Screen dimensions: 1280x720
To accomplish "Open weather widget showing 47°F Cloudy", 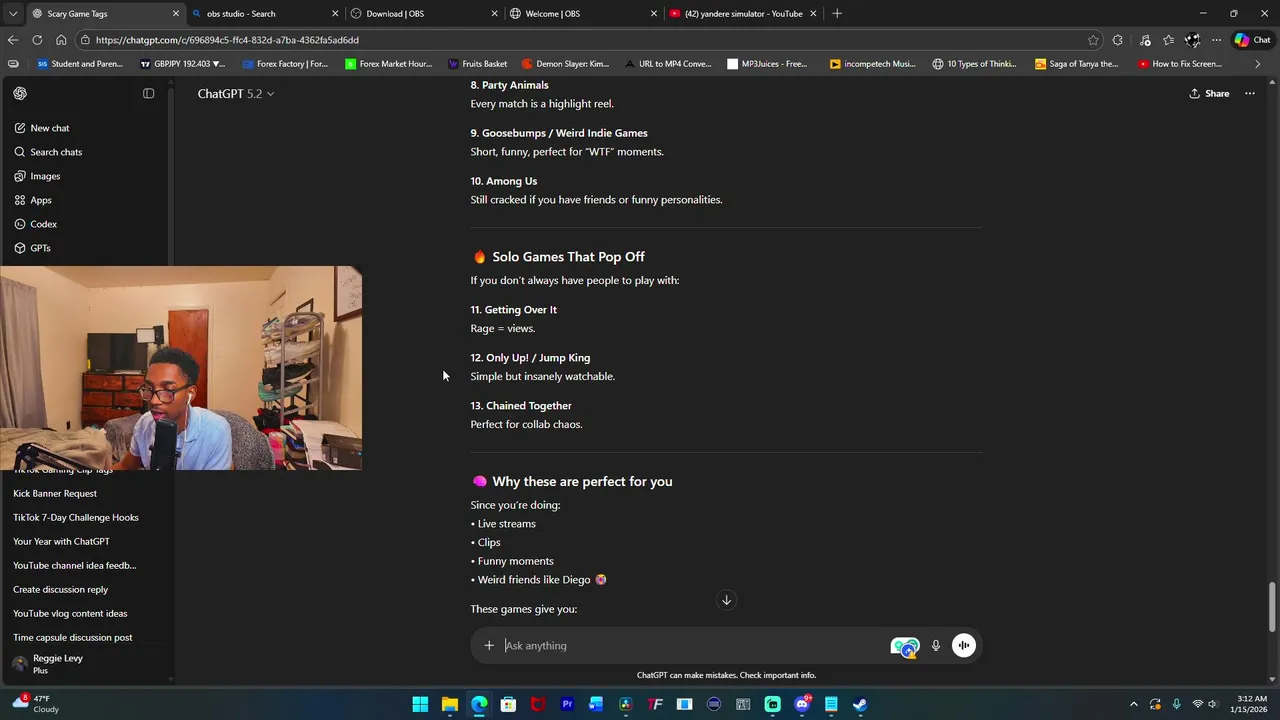I will [35, 704].
